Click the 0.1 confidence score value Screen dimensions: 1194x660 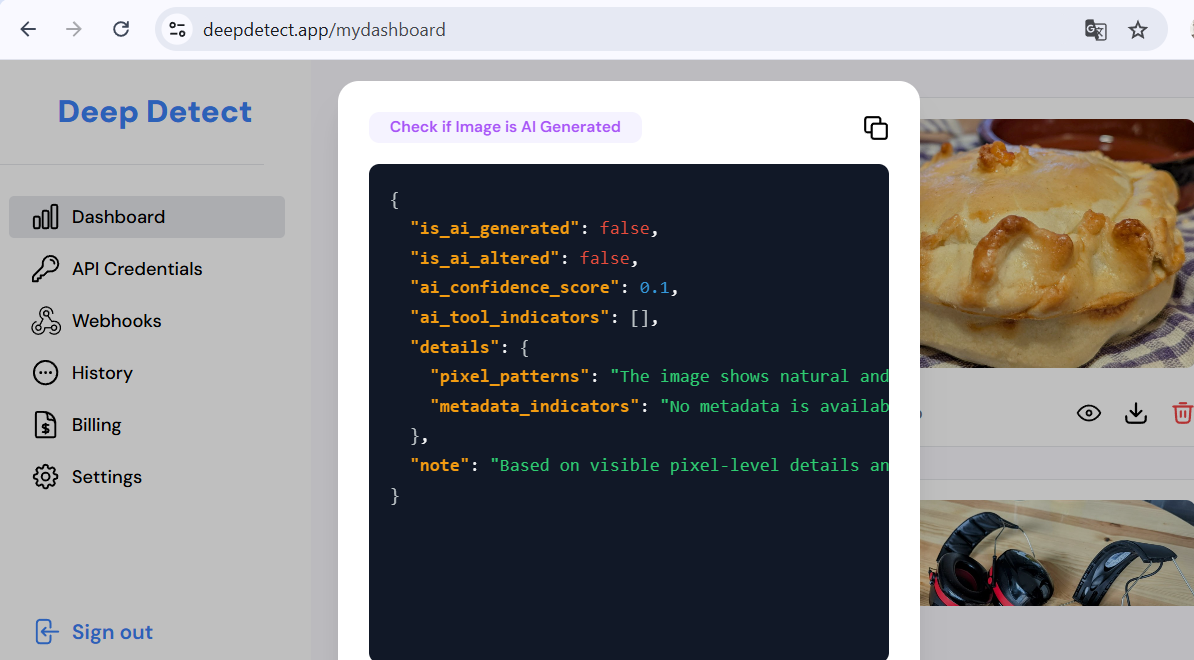pyautogui.click(x=654, y=288)
